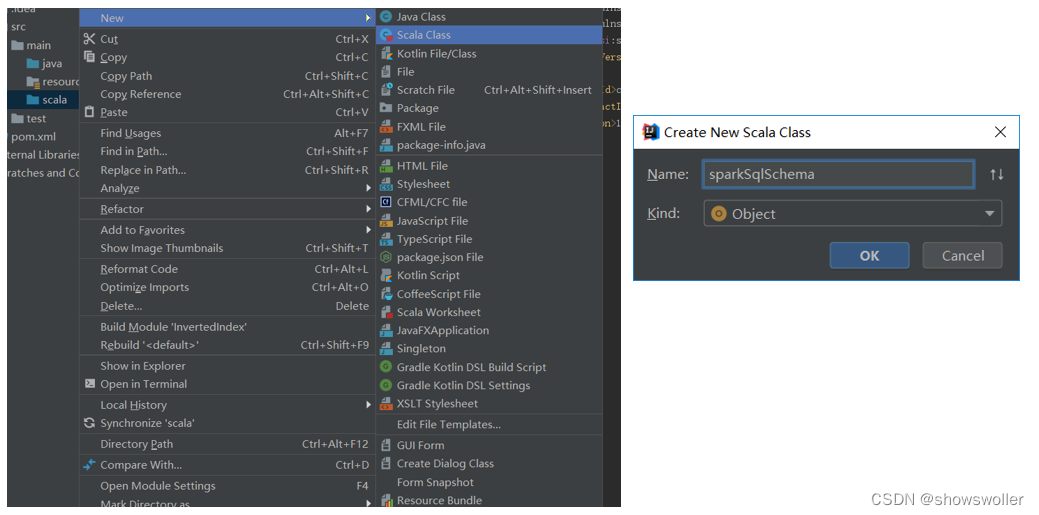
Task: Click the Kotlin Script icon
Action: click(x=386, y=276)
